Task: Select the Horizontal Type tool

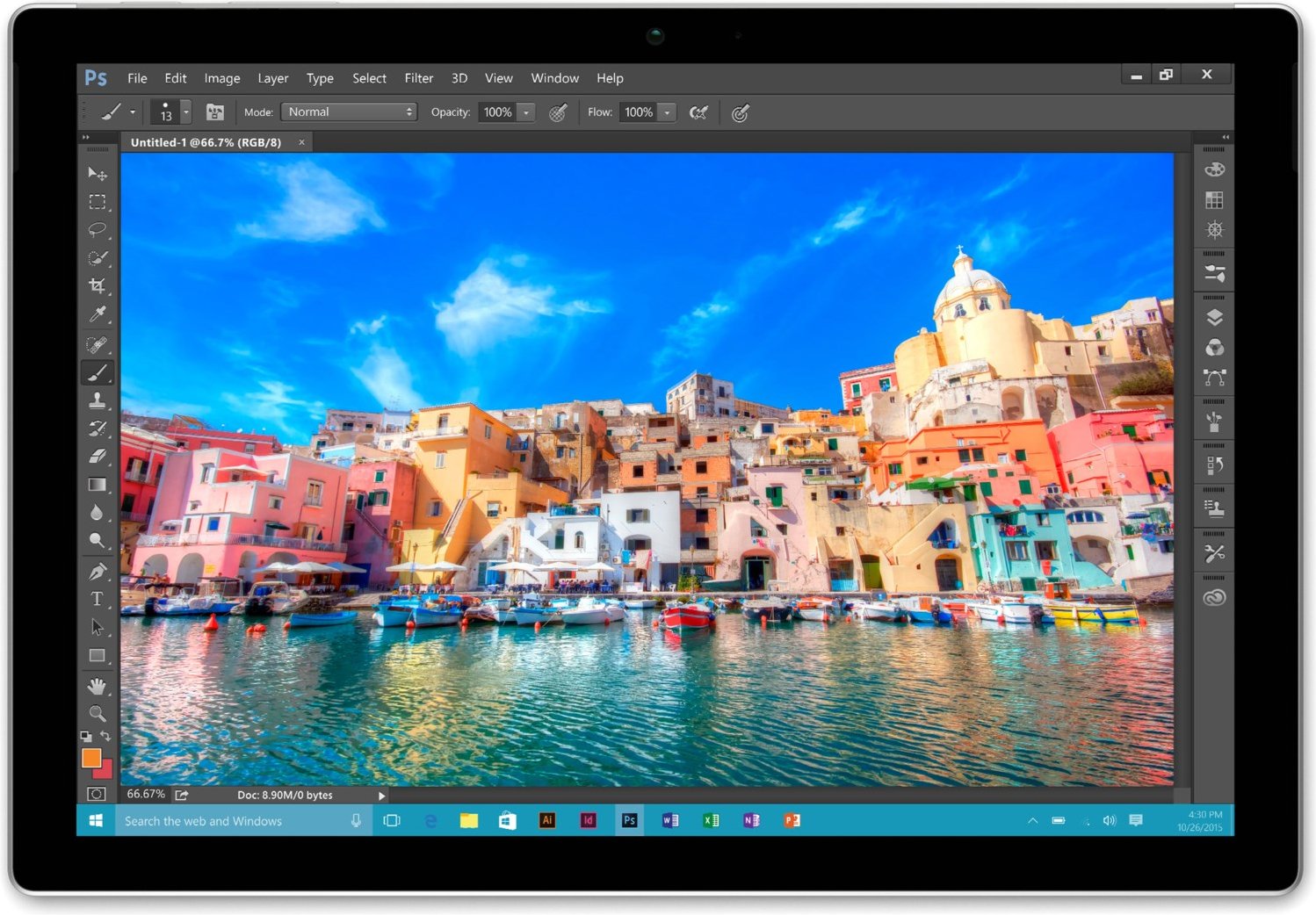Action: pyautogui.click(x=98, y=599)
